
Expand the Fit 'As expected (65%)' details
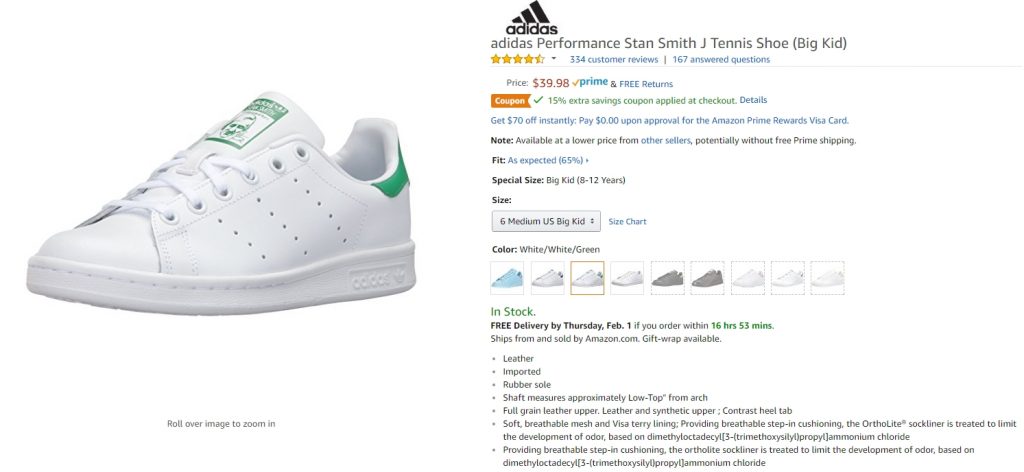(548, 160)
